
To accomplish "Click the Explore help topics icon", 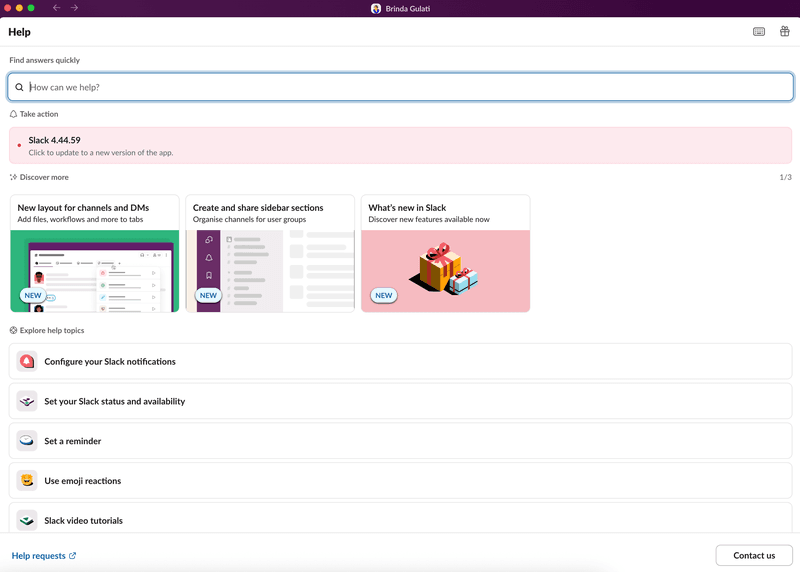I will click(13, 330).
